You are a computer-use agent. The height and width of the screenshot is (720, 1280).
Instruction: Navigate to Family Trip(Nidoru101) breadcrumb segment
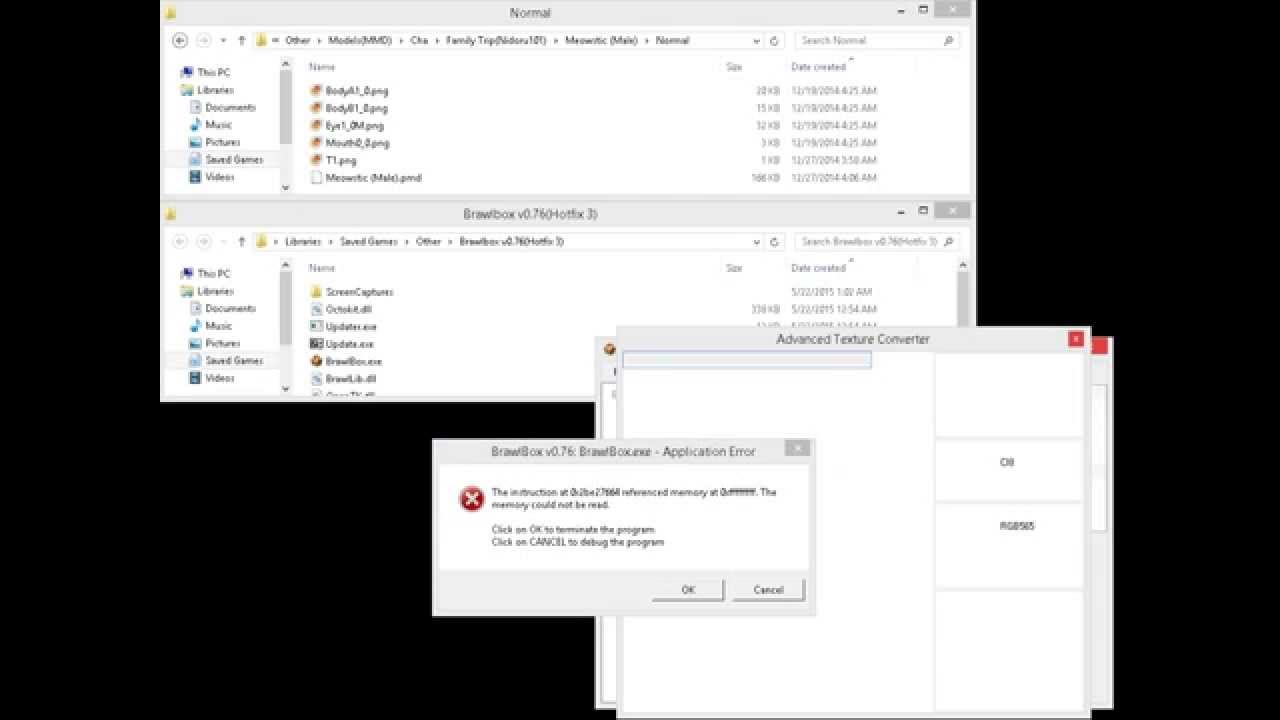click(496, 41)
